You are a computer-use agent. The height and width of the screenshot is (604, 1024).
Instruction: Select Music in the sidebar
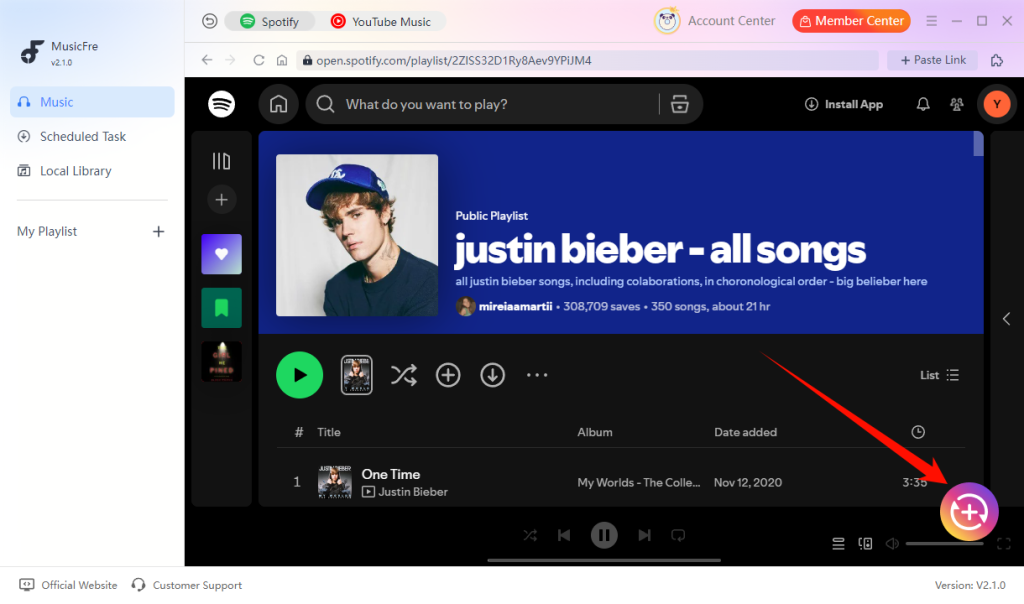92,102
